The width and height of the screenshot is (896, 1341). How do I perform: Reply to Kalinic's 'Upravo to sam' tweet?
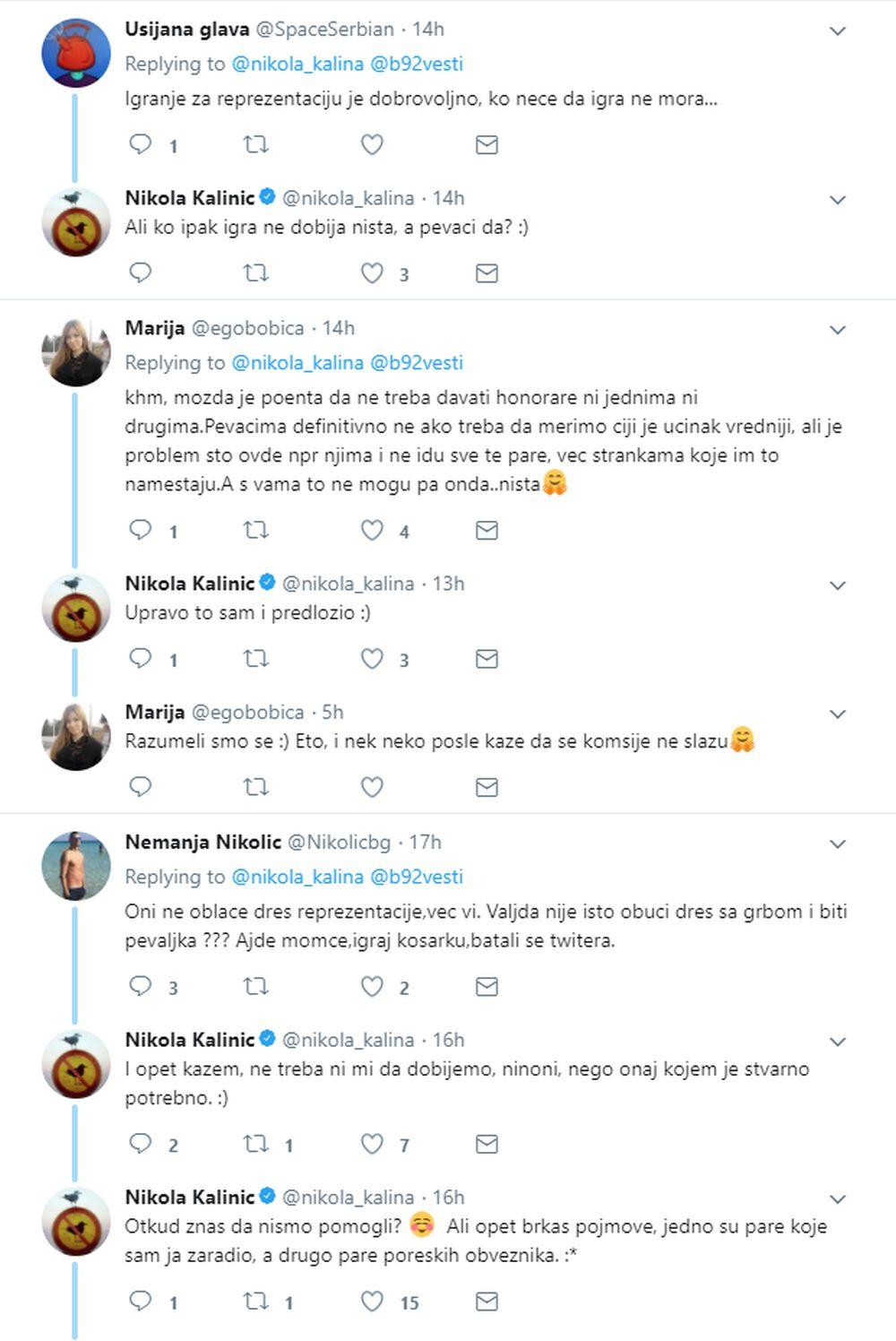coord(141,659)
